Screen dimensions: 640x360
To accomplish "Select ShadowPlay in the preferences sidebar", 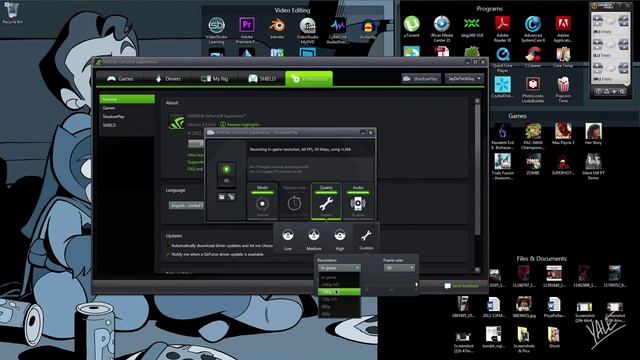I will [127, 116].
